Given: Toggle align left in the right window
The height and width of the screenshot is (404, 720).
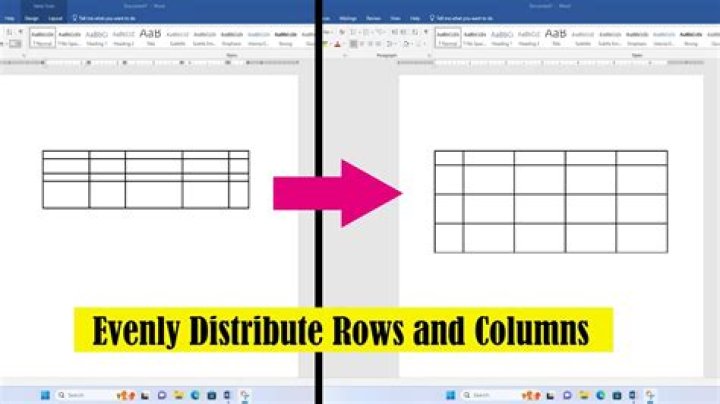Looking at the screenshot, I should [x=354, y=44].
